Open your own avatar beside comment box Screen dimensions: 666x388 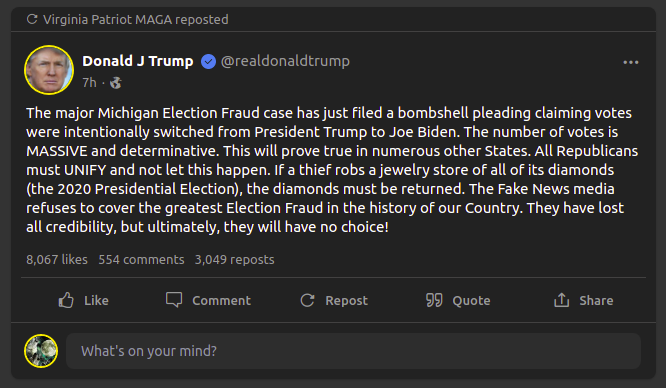41,351
